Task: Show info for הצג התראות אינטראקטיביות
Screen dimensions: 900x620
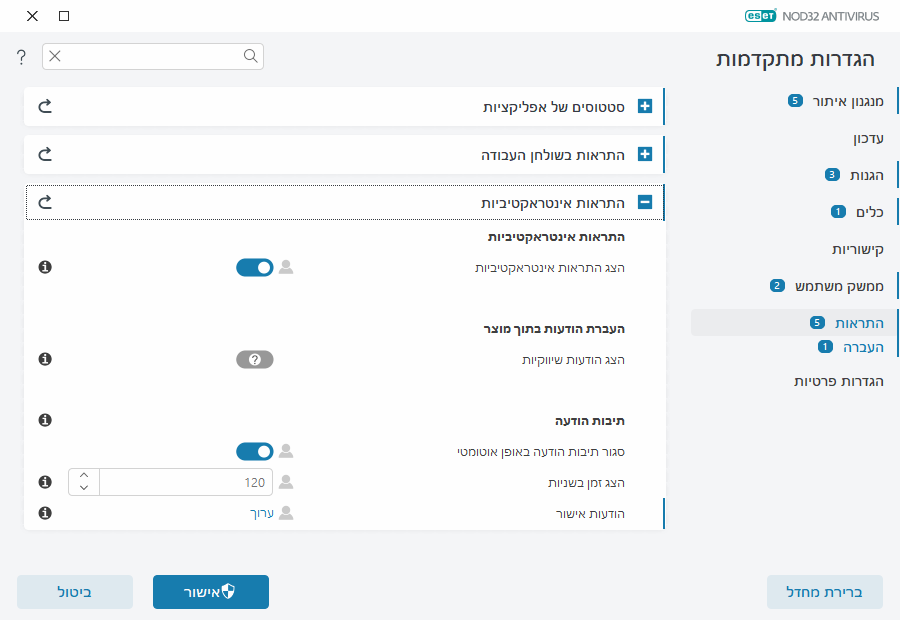Action: coord(45,267)
